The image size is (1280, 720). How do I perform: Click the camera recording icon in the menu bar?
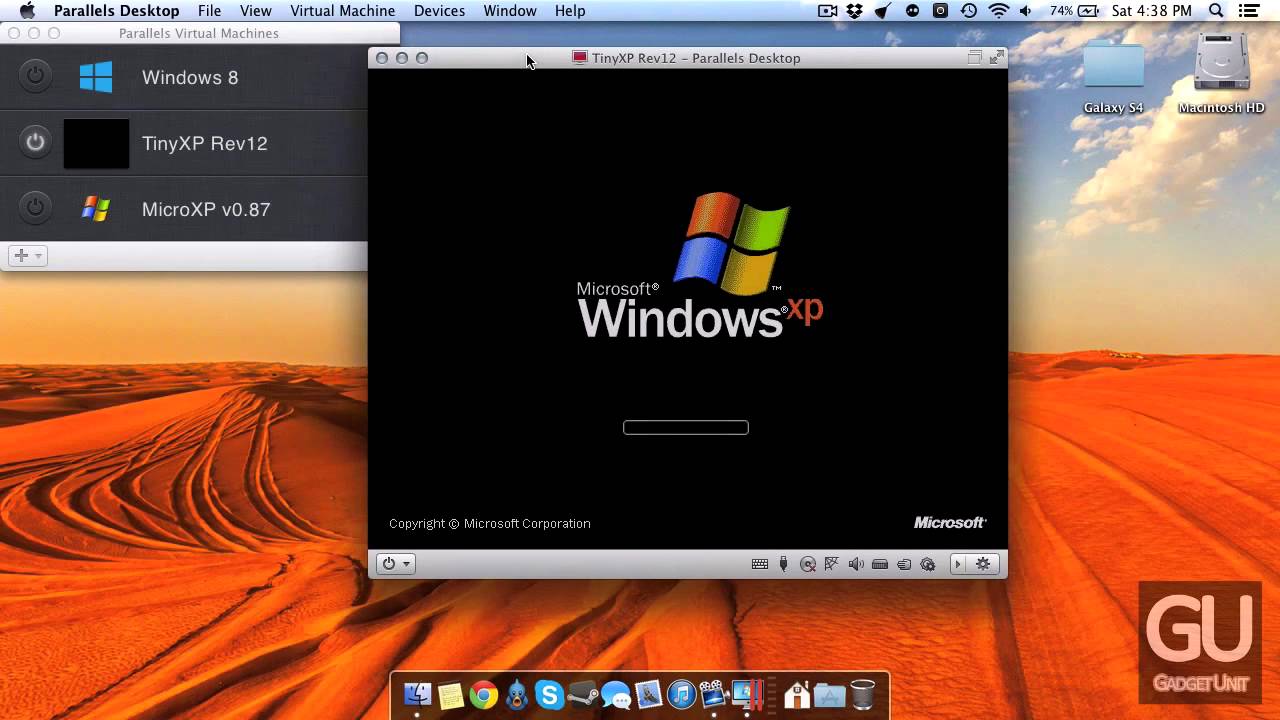(827, 11)
